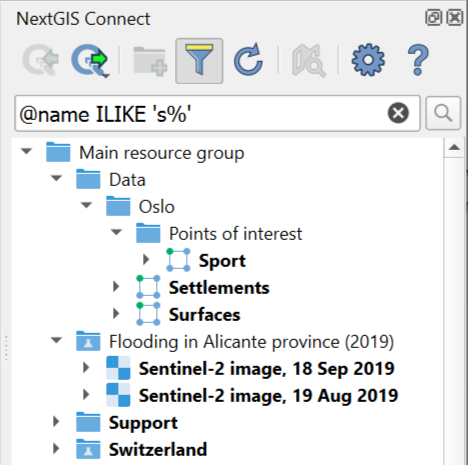This screenshot has width=468, height=465.
Task: Collapse the Main resource group node
Action: [26, 151]
